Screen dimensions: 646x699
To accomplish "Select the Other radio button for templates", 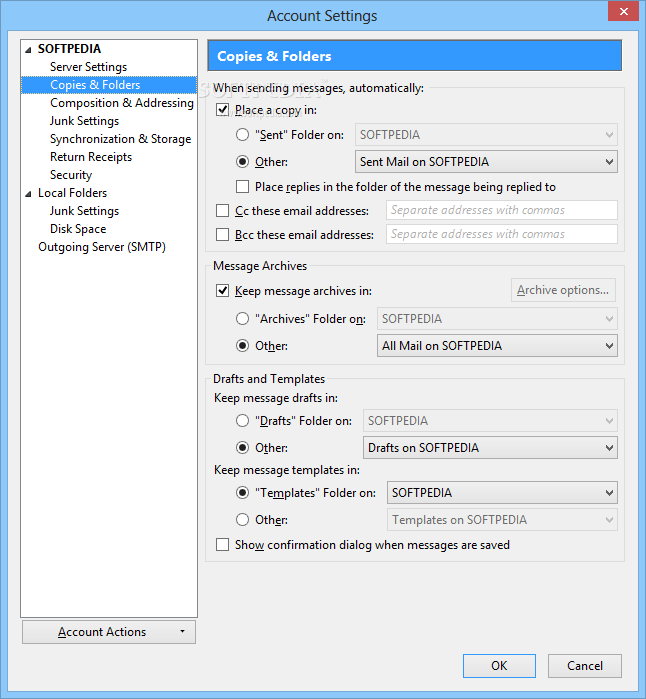I will (242, 519).
